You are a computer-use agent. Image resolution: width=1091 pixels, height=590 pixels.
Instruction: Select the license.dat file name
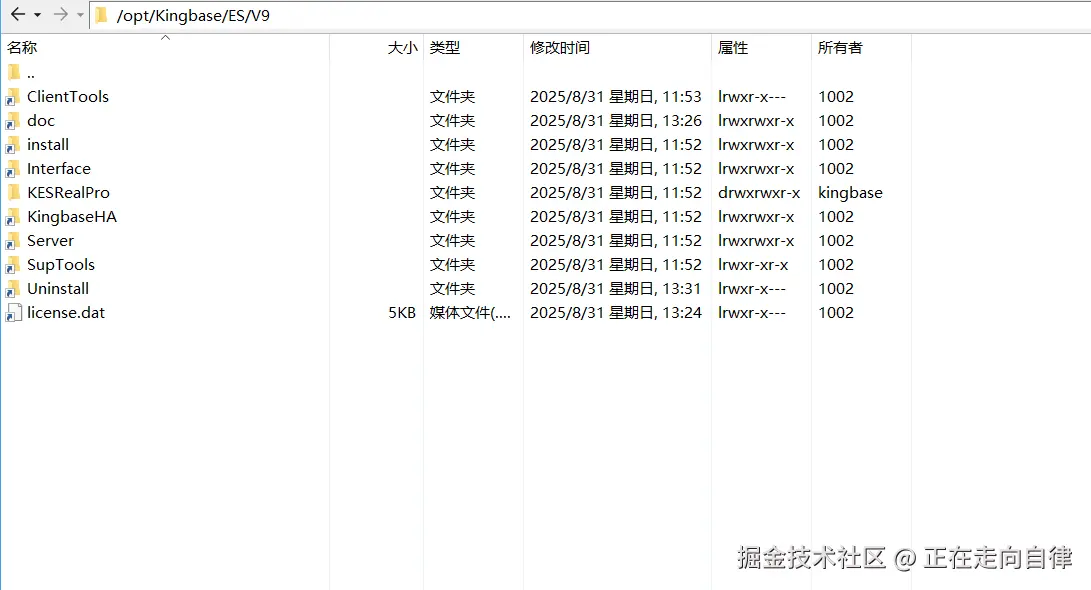coord(66,313)
